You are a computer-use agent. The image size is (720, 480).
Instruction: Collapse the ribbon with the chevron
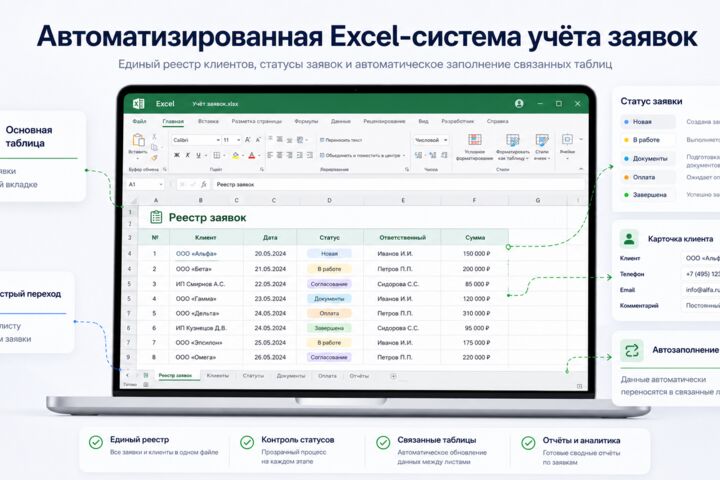click(581, 169)
